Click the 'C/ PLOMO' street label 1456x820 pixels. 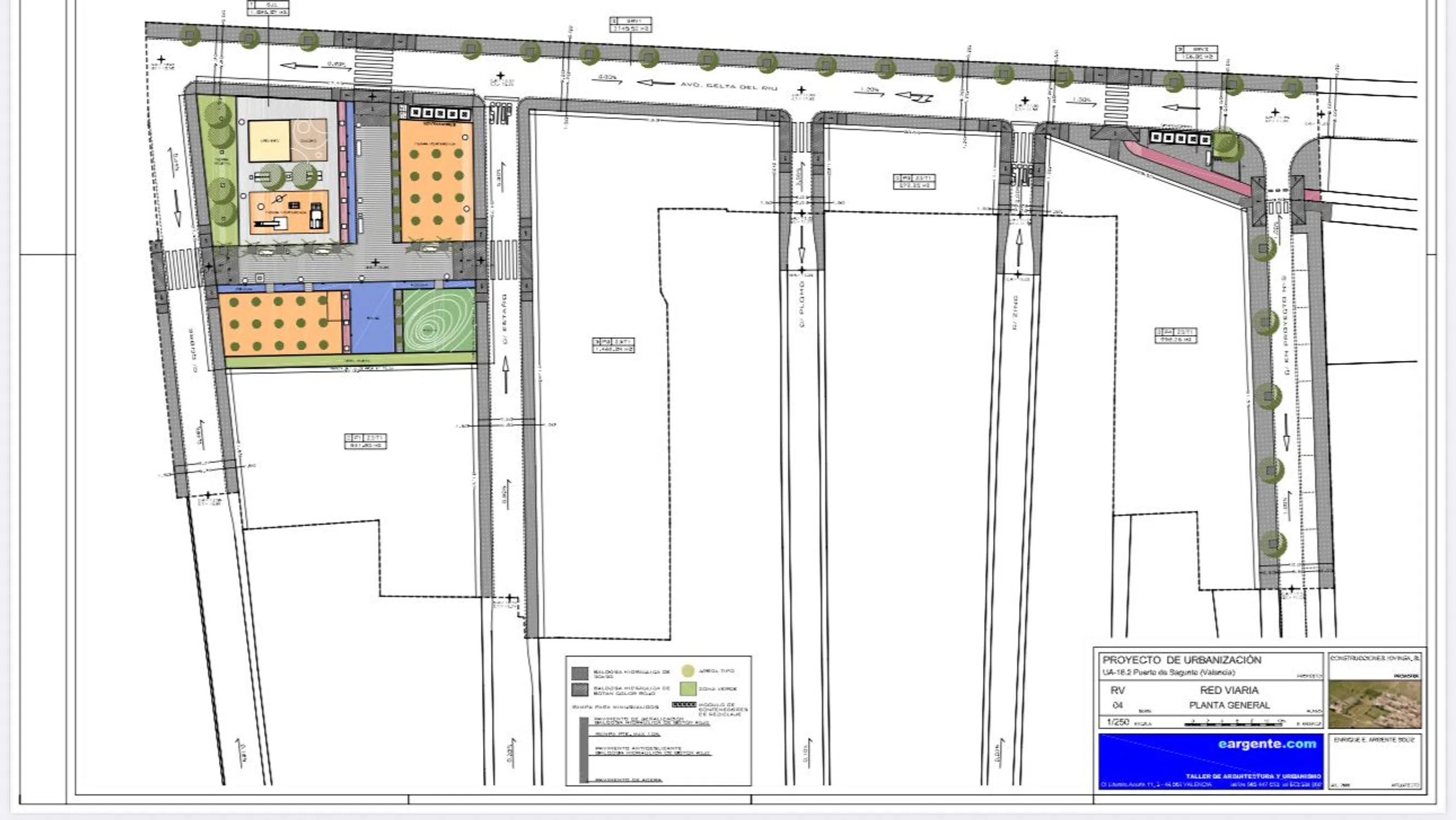[x=802, y=306]
